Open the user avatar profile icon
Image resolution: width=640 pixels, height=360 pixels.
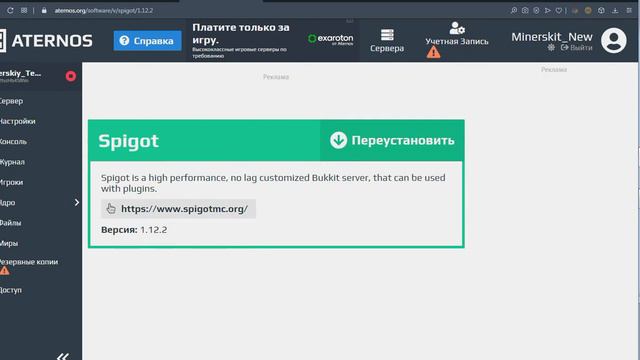613,40
